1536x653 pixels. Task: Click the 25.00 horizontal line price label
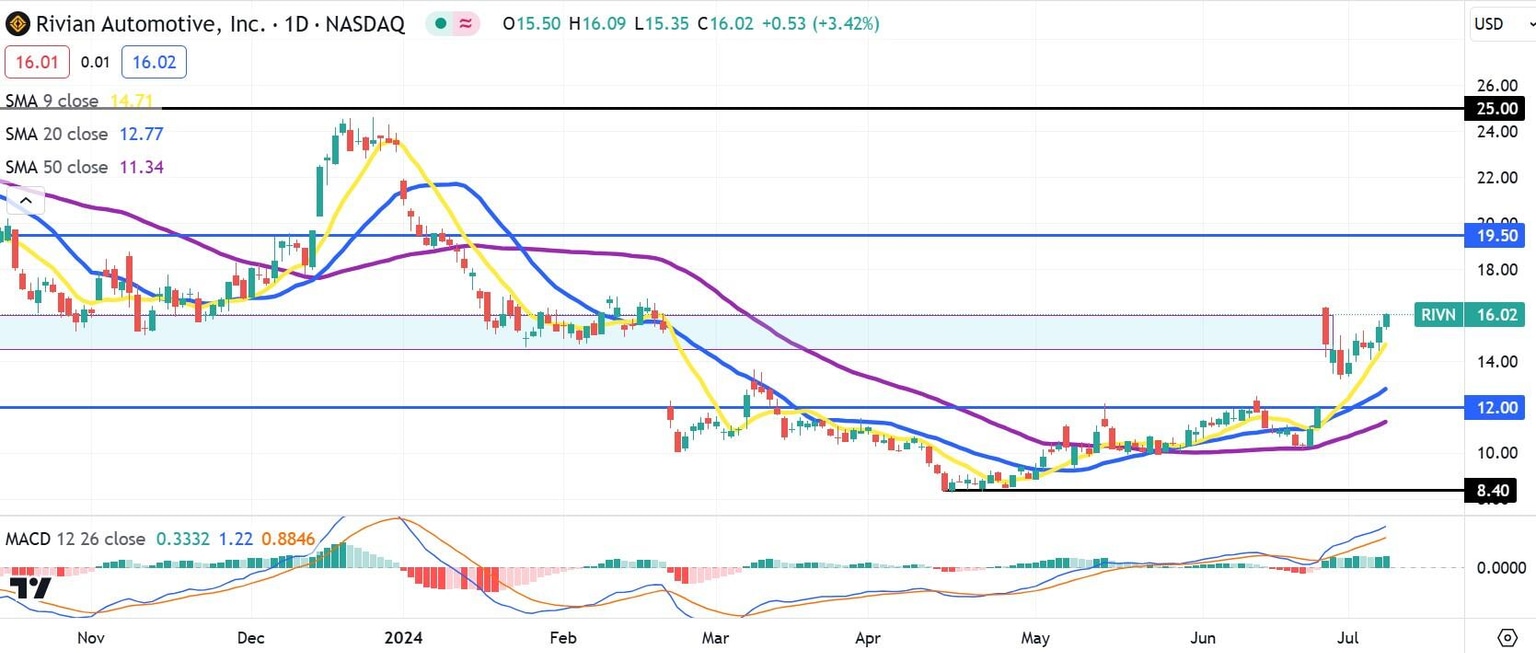coord(1495,108)
